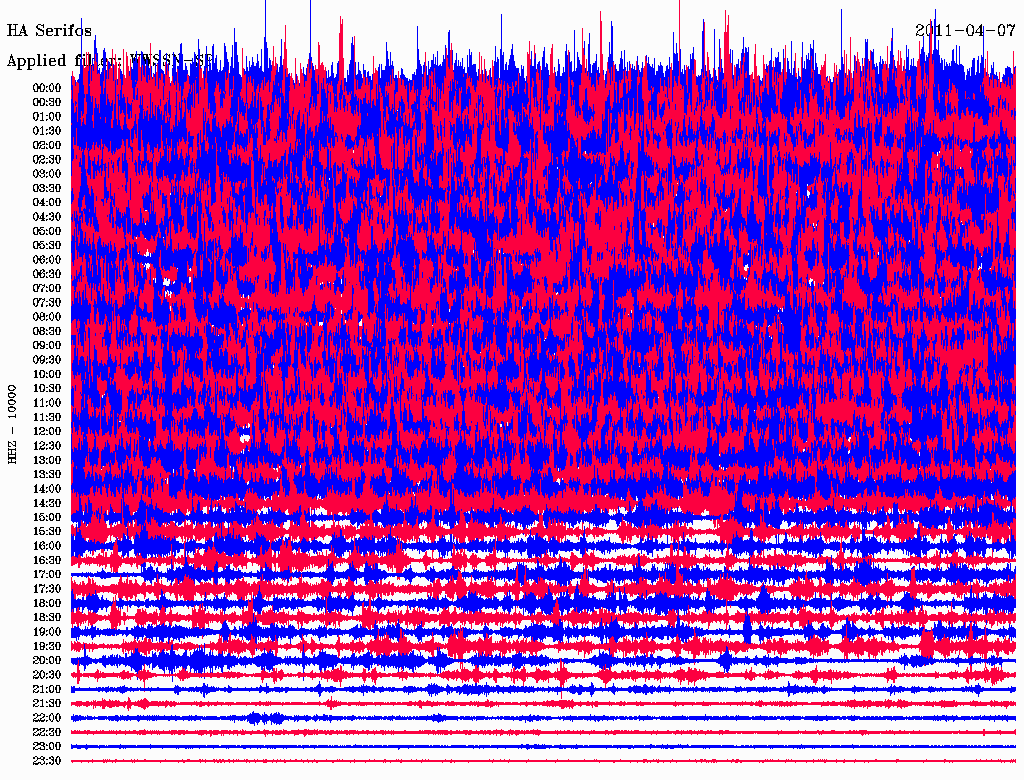Image resolution: width=1024 pixels, height=780 pixels.
Task: Select the 03:00 time label
Action: pyautogui.click(x=47, y=174)
